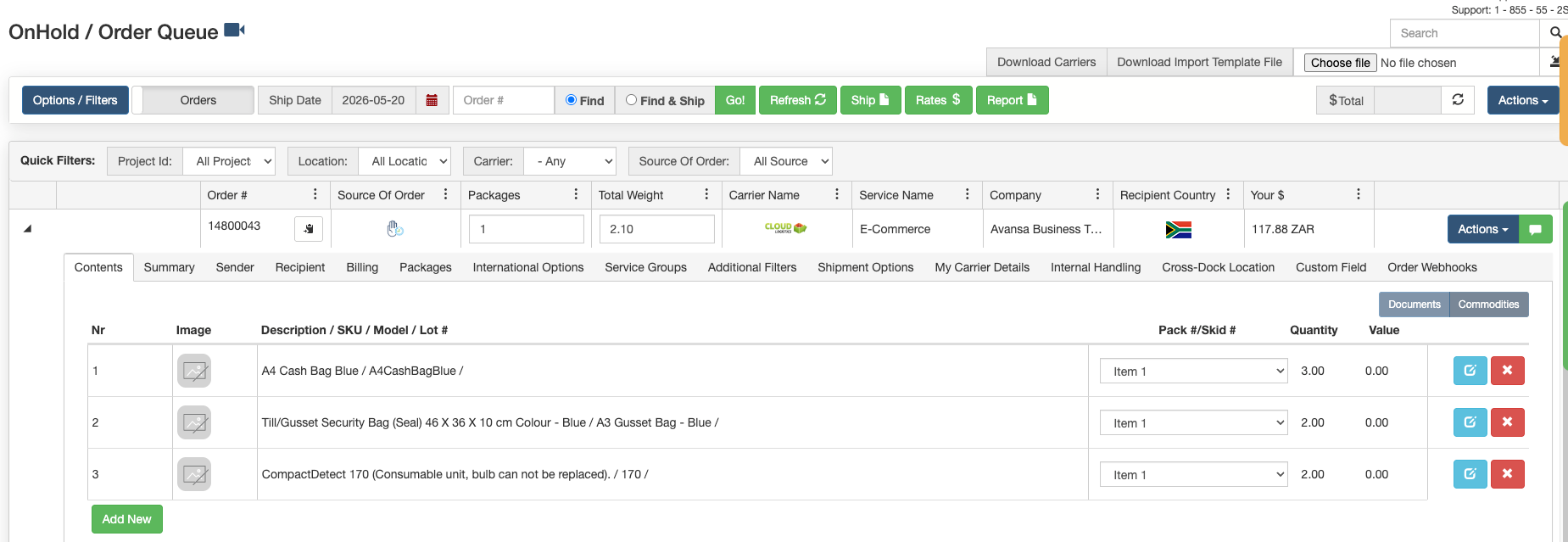Switch to the Recipient tab

pyautogui.click(x=300, y=267)
